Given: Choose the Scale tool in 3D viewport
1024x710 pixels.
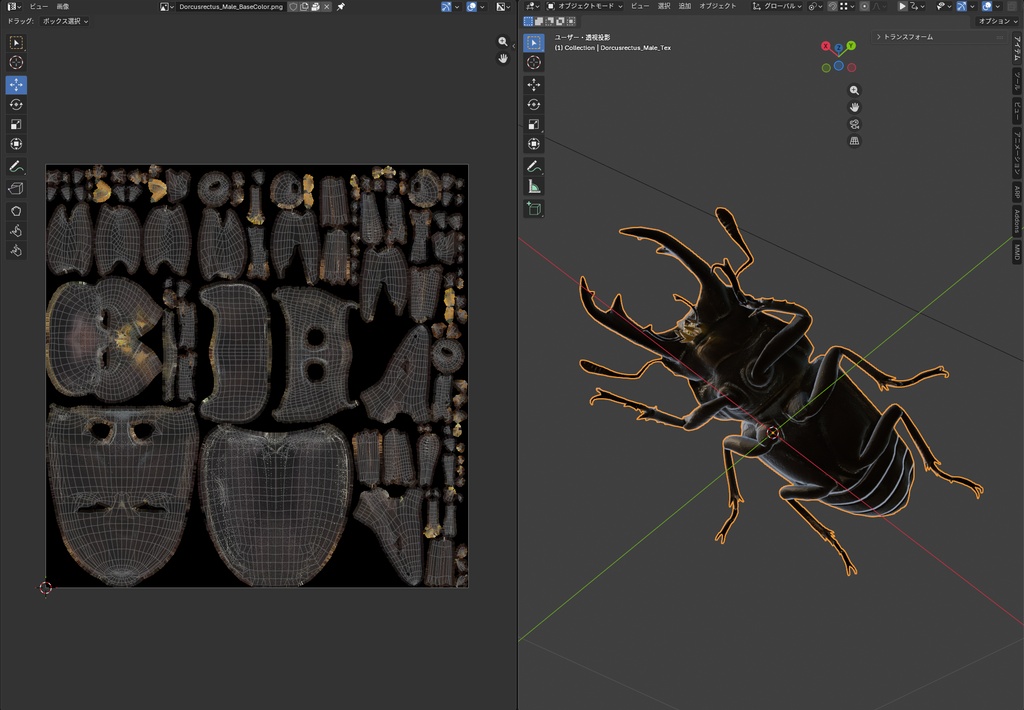Looking at the screenshot, I should click(x=534, y=124).
